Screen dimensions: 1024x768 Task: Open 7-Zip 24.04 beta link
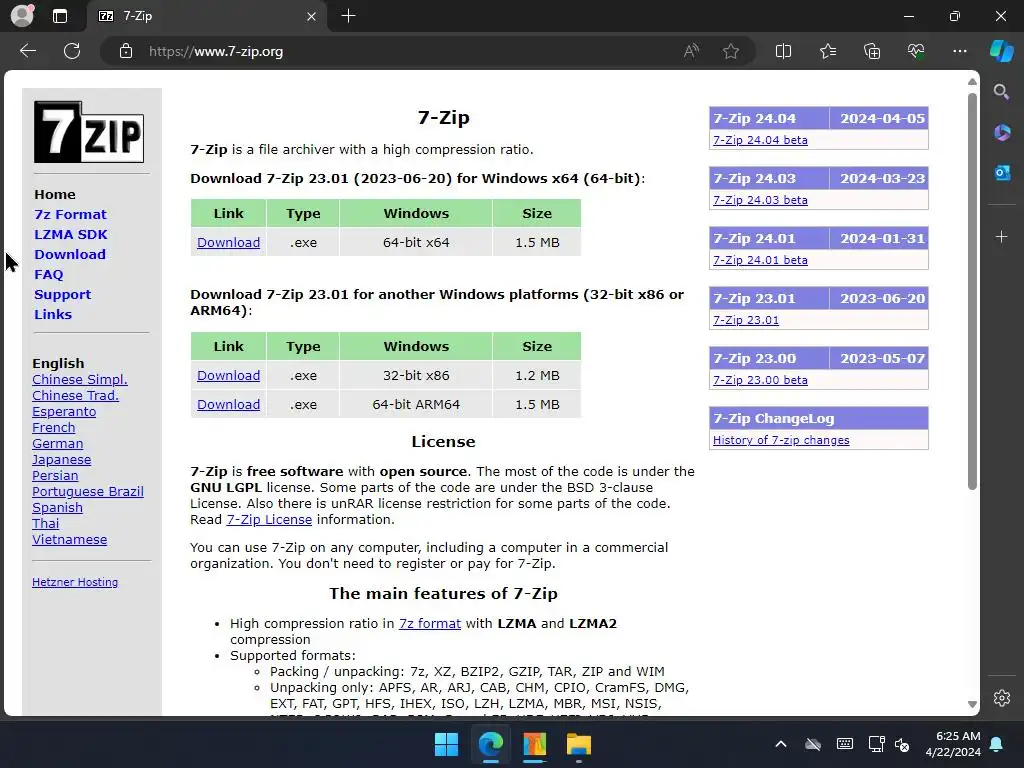[760, 140]
